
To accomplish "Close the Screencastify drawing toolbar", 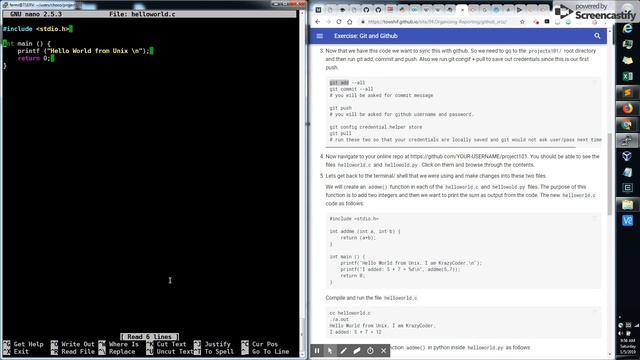I will pyautogui.click(x=384, y=351).
